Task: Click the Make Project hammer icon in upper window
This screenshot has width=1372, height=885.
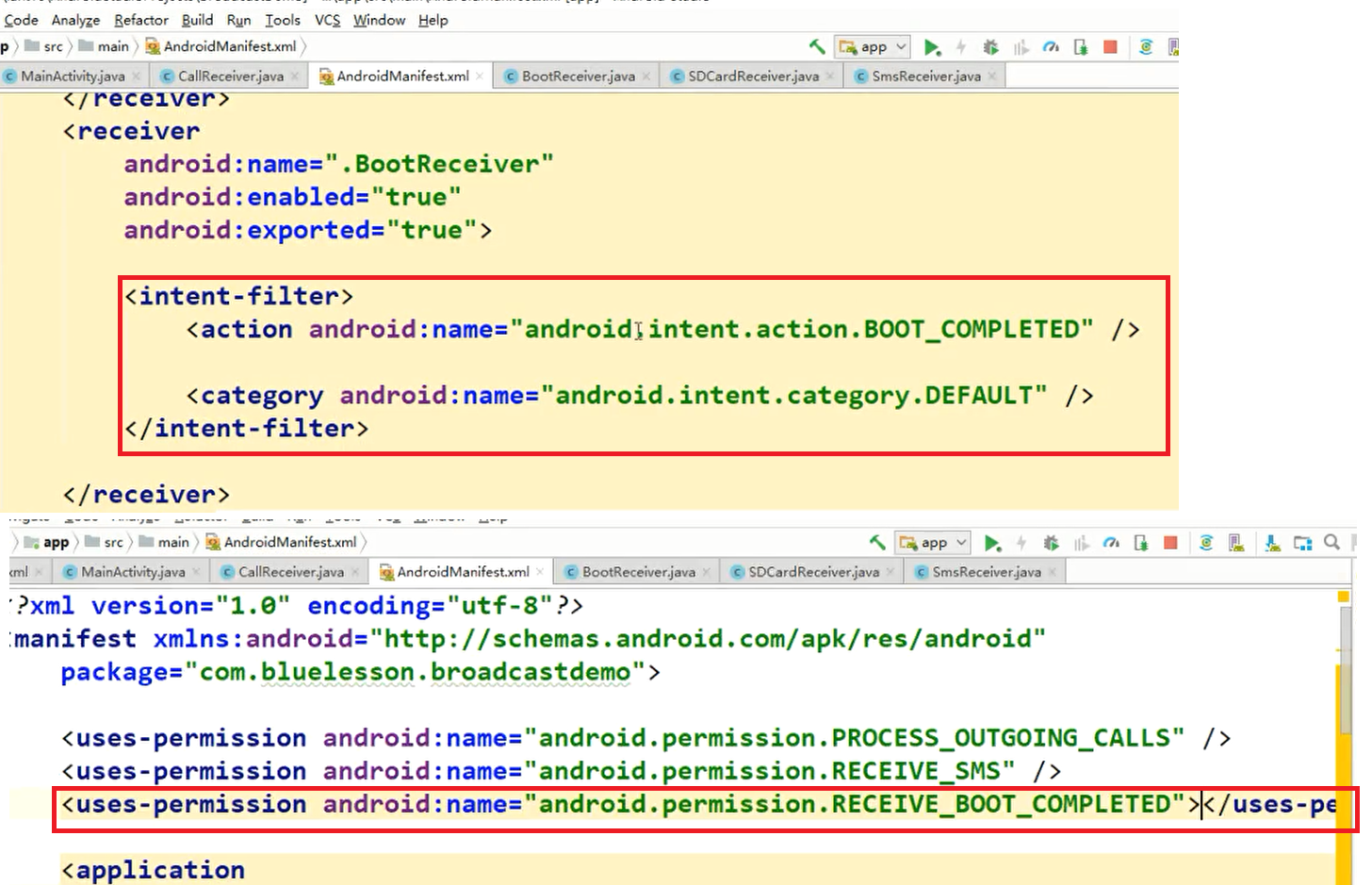Action: (x=817, y=46)
